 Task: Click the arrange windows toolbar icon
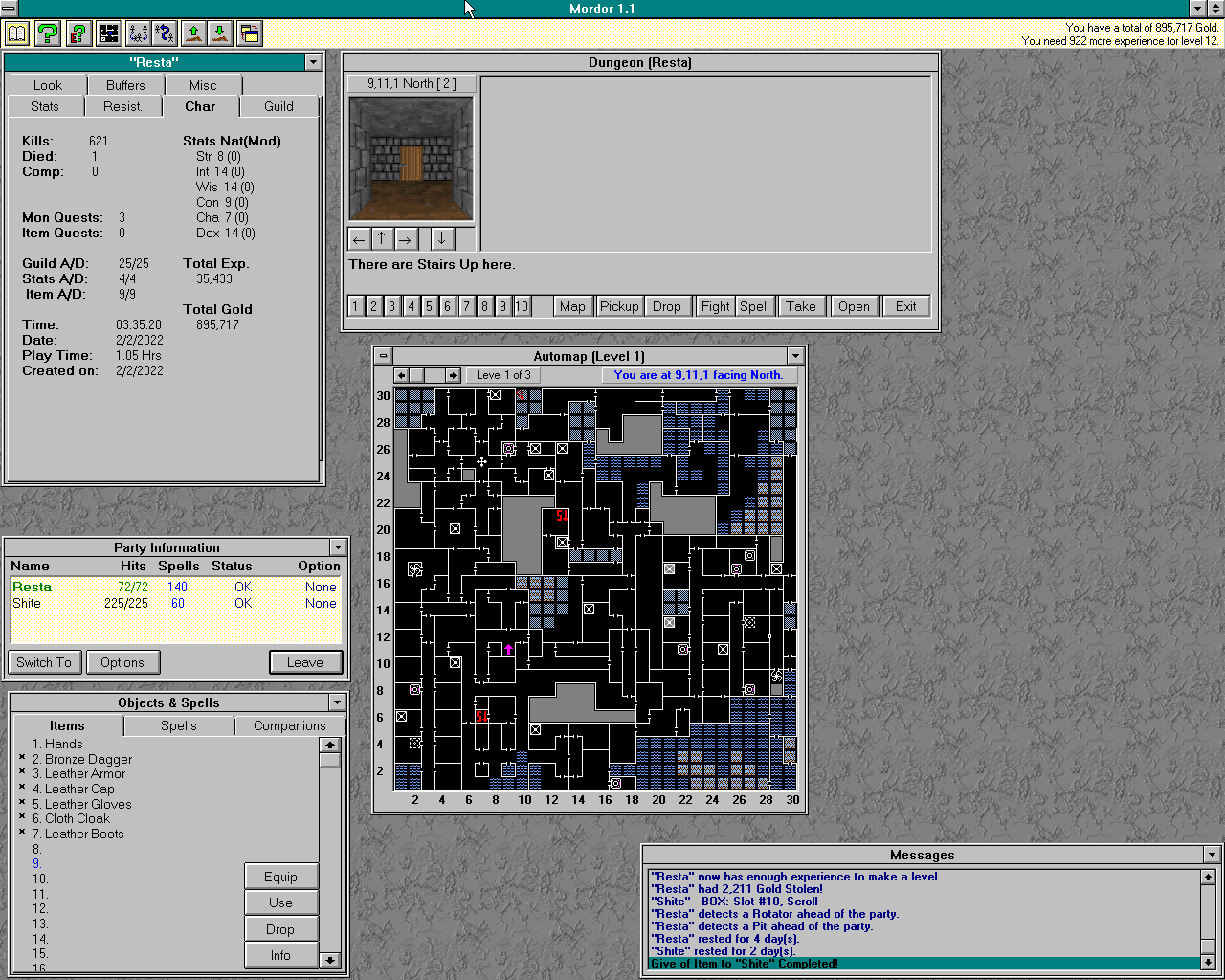point(250,33)
